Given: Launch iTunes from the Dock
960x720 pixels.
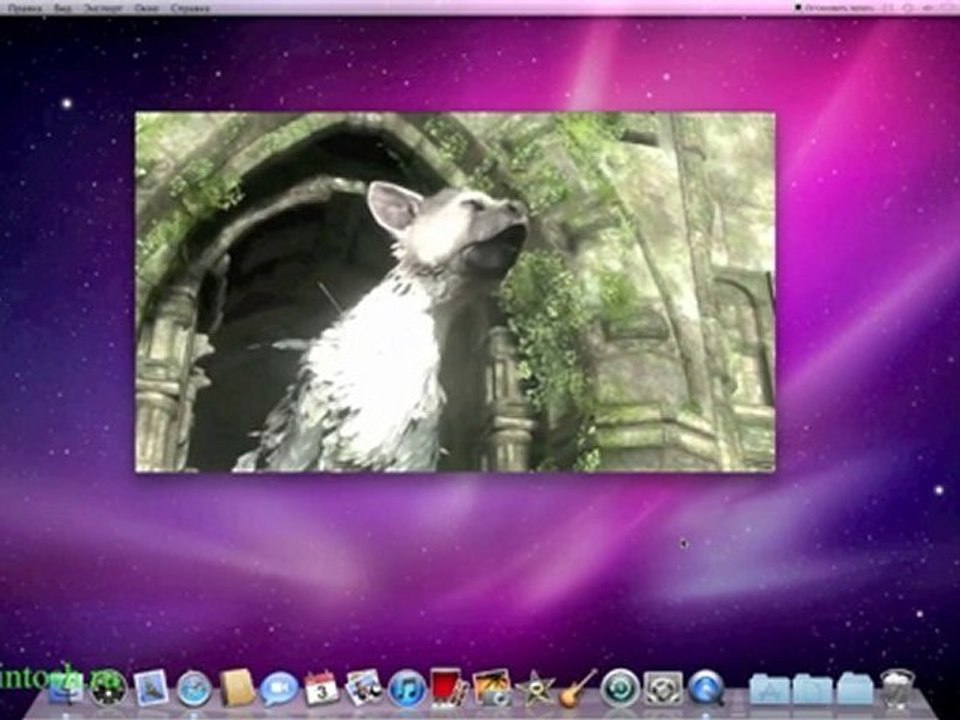Looking at the screenshot, I should [407, 688].
